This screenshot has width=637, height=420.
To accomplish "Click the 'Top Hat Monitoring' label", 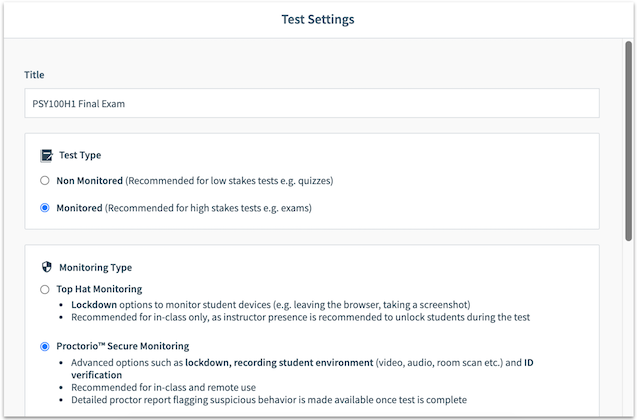I will click(x=99, y=289).
